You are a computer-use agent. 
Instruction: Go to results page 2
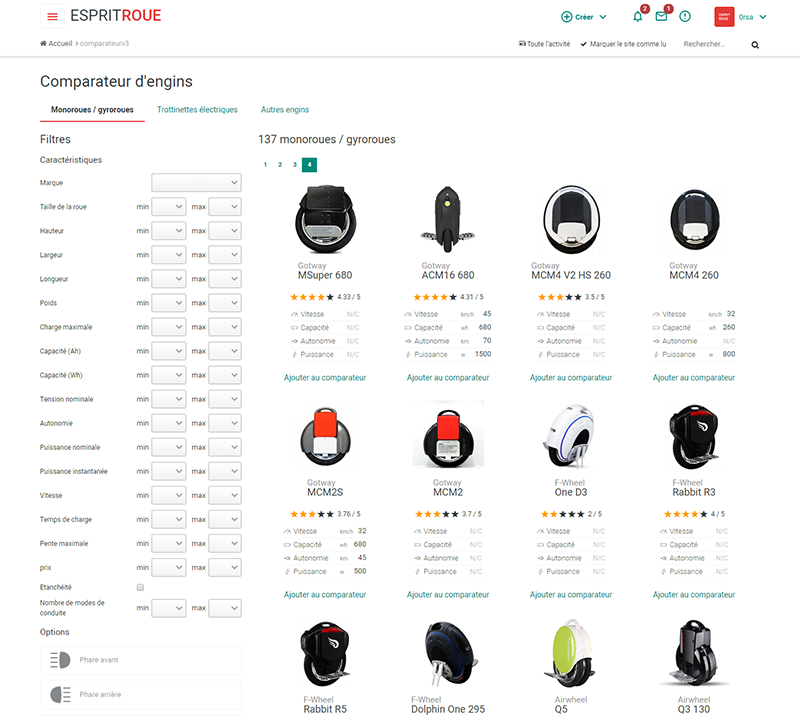(x=280, y=165)
